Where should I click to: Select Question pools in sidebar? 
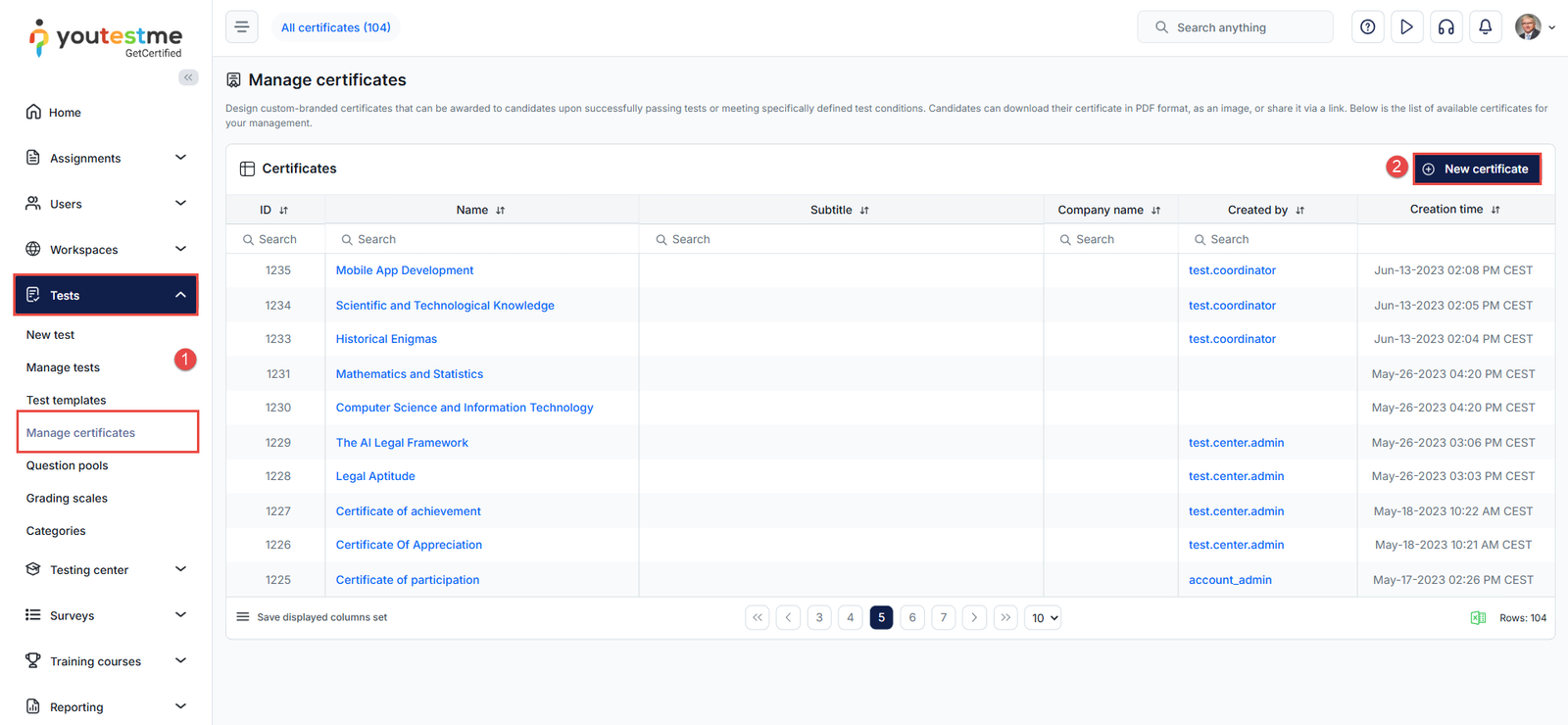pos(68,465)
